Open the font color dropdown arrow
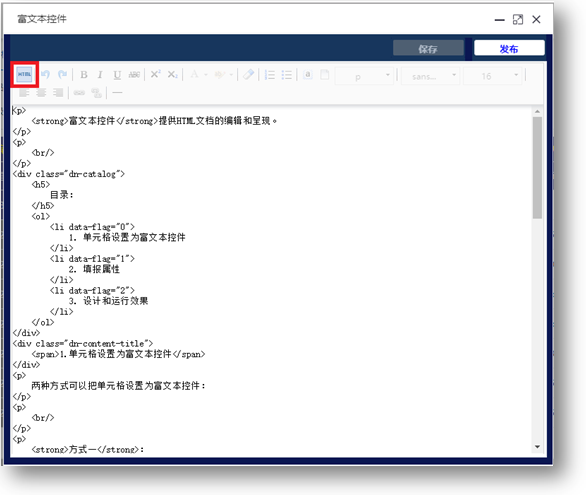The height and width of the screenshot is (495, 586). (x=206, y=75)
